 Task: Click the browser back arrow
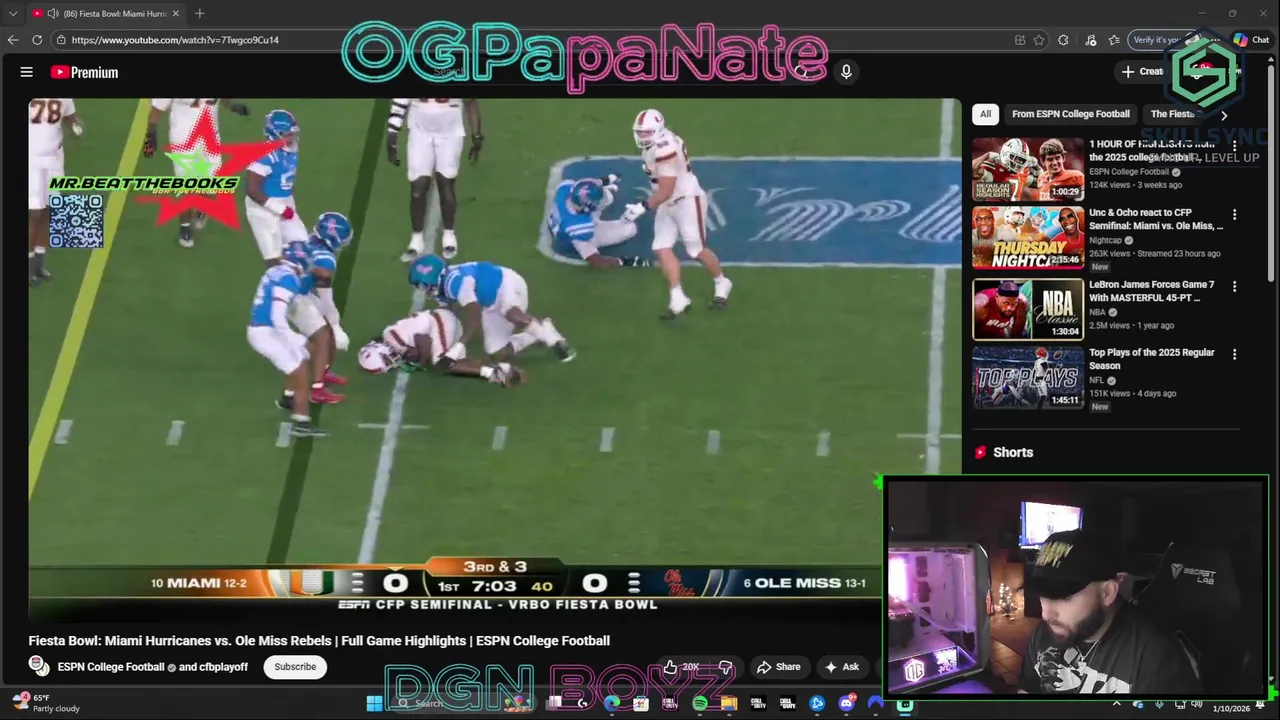(13, 40)
